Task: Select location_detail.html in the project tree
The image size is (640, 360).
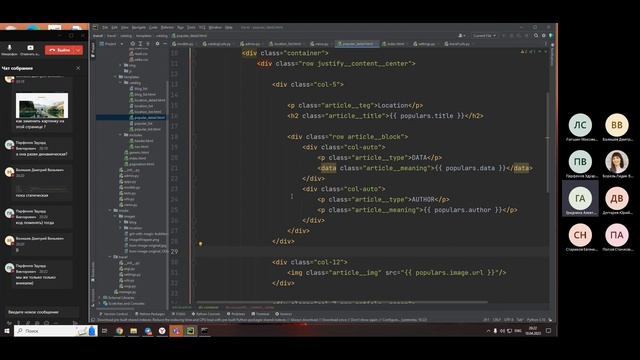Action: coord(147,100)
